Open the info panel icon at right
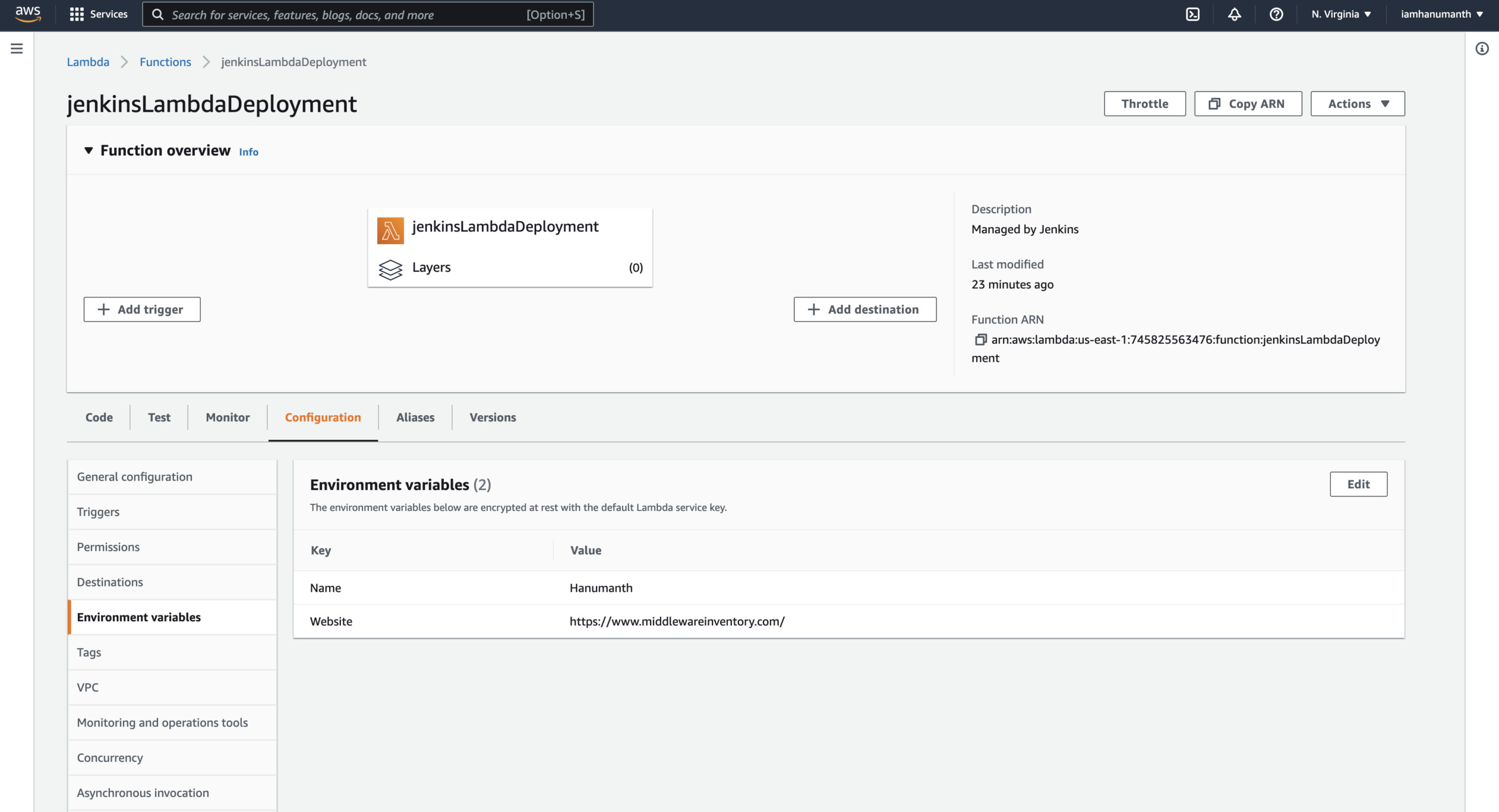This screenshot has height=812, width=1499. (x=1481, y=49)
